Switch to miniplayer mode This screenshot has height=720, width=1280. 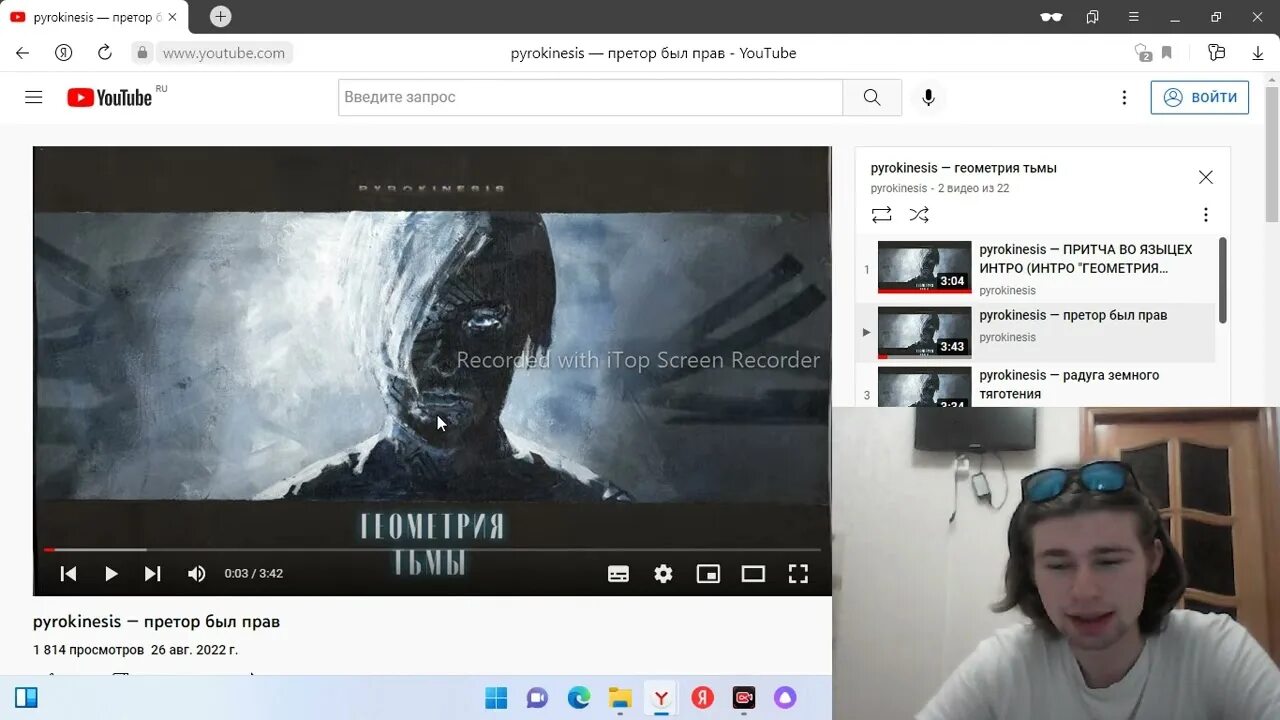708,574
